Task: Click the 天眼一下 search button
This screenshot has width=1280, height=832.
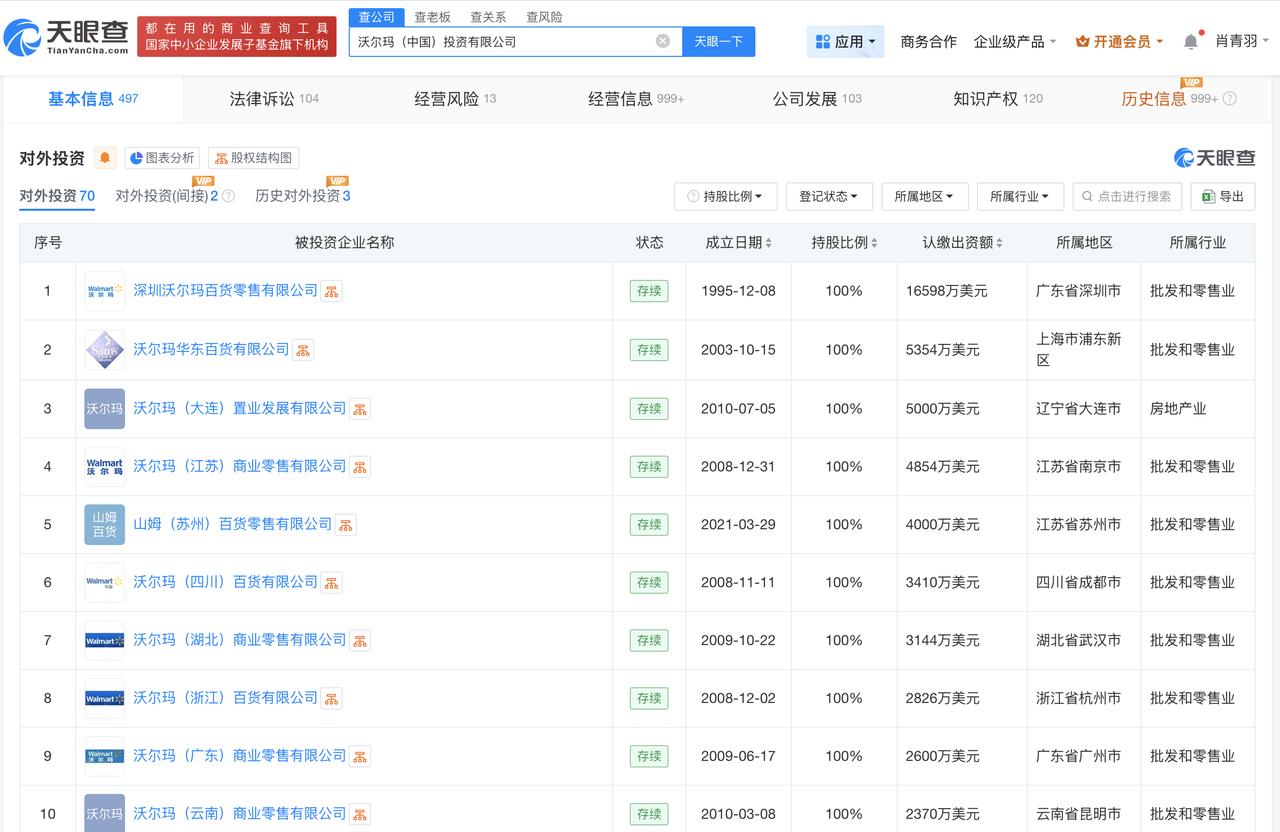Action: click(719, 41)
